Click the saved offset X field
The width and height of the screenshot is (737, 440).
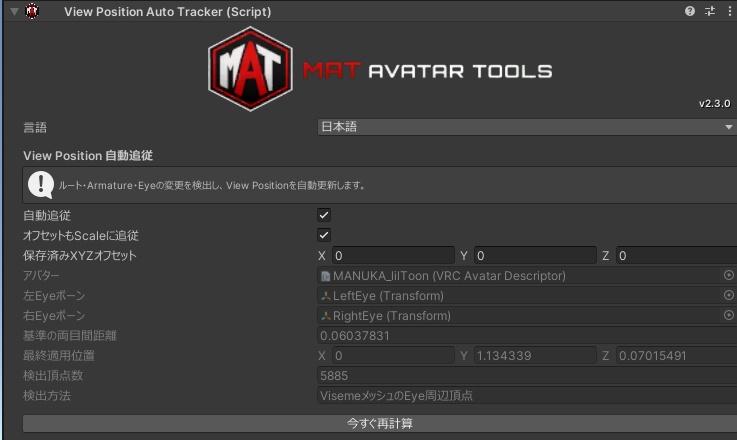click(393, 256)
